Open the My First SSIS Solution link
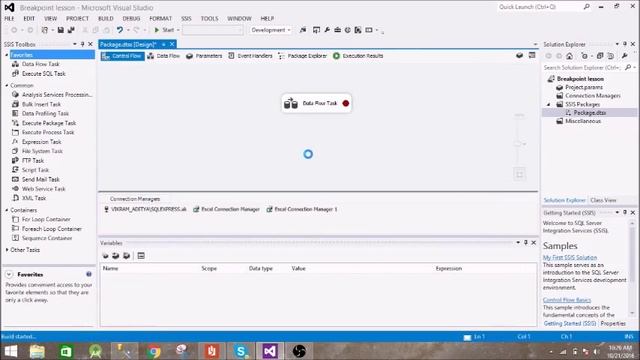Image resolution: width=640 pixels, height=360 pixels. pos(570,258)
